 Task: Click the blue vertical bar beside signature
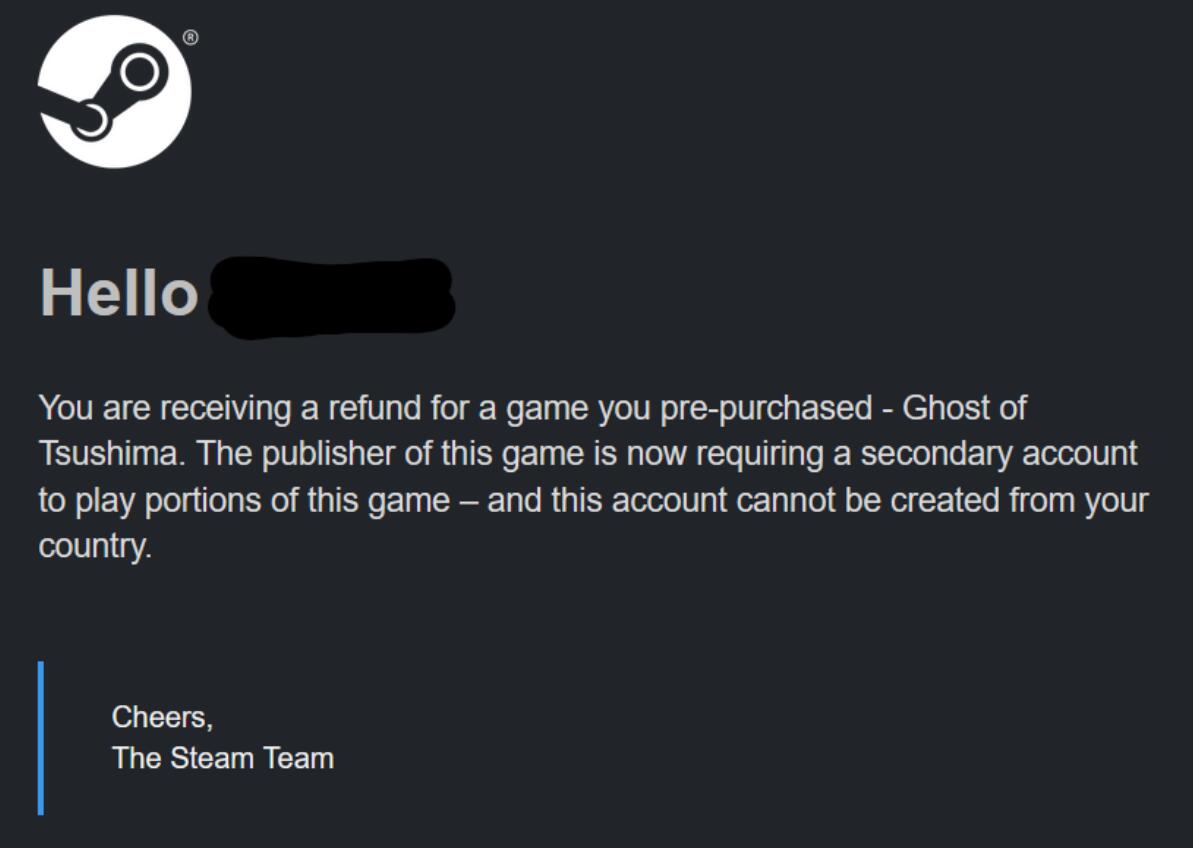tap(41, 737)
